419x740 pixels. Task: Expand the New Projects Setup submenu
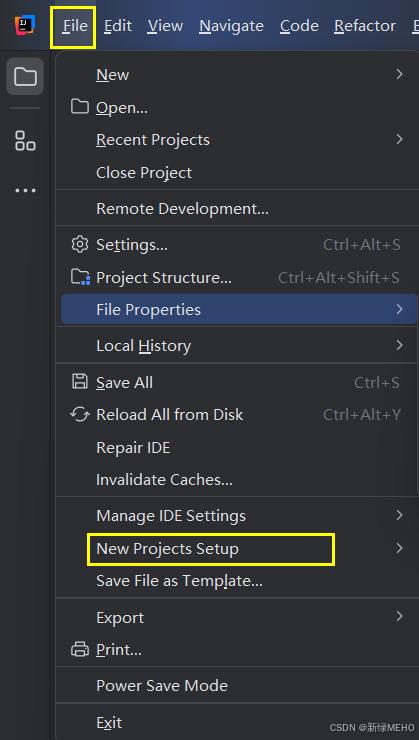236,548
